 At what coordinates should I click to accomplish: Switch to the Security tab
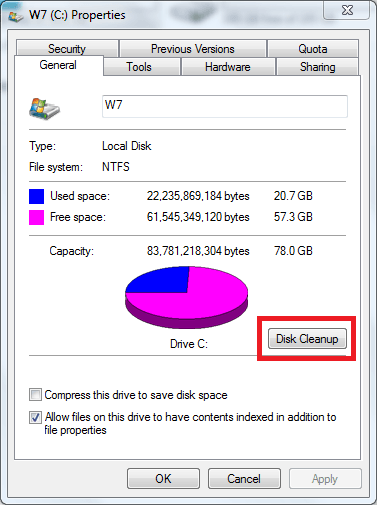pyautogui.click(x=67, y=48)
